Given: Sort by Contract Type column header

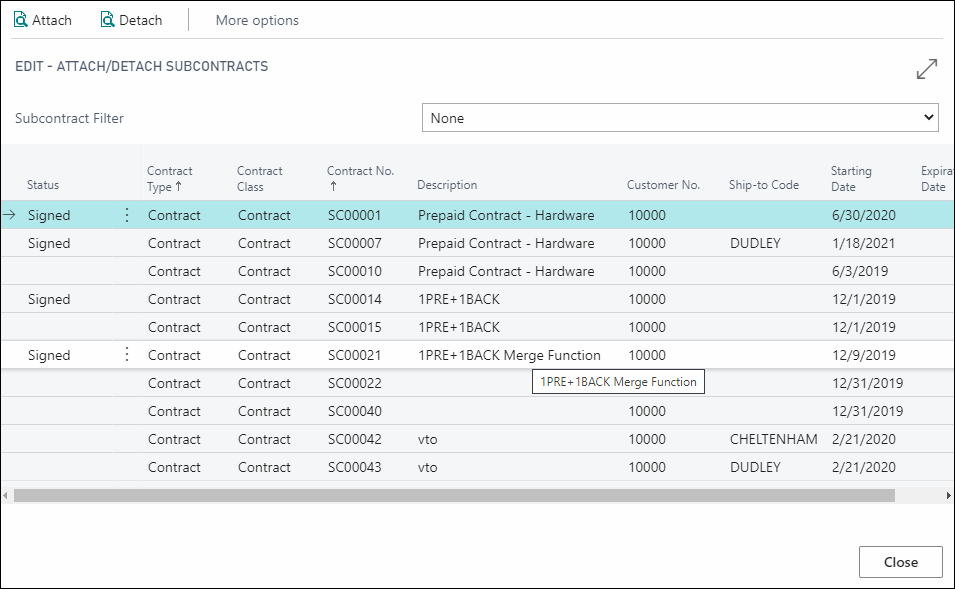Looking at the screenshot, I should [x=169, y=178].
